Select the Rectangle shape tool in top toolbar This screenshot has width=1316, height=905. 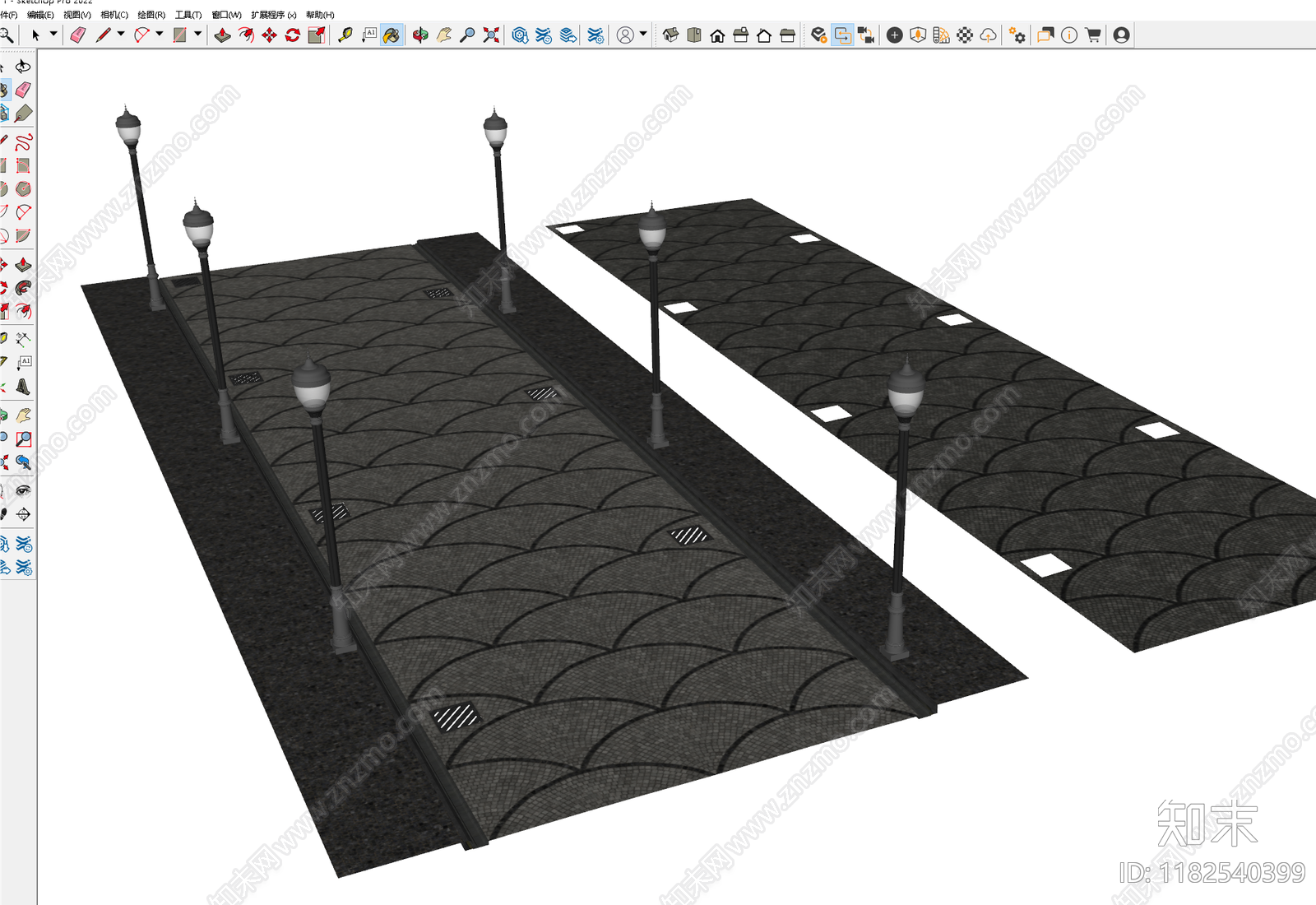tap(180, 35)
